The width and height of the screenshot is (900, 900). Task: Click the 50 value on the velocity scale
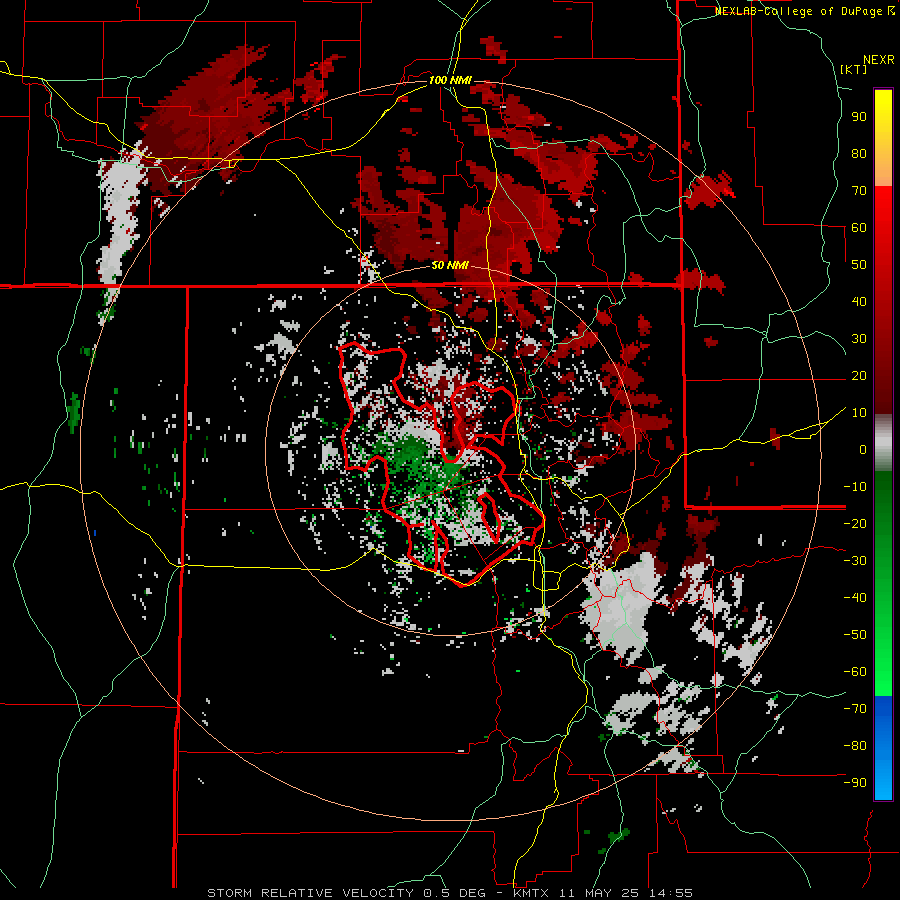click(x=859, y=265)
